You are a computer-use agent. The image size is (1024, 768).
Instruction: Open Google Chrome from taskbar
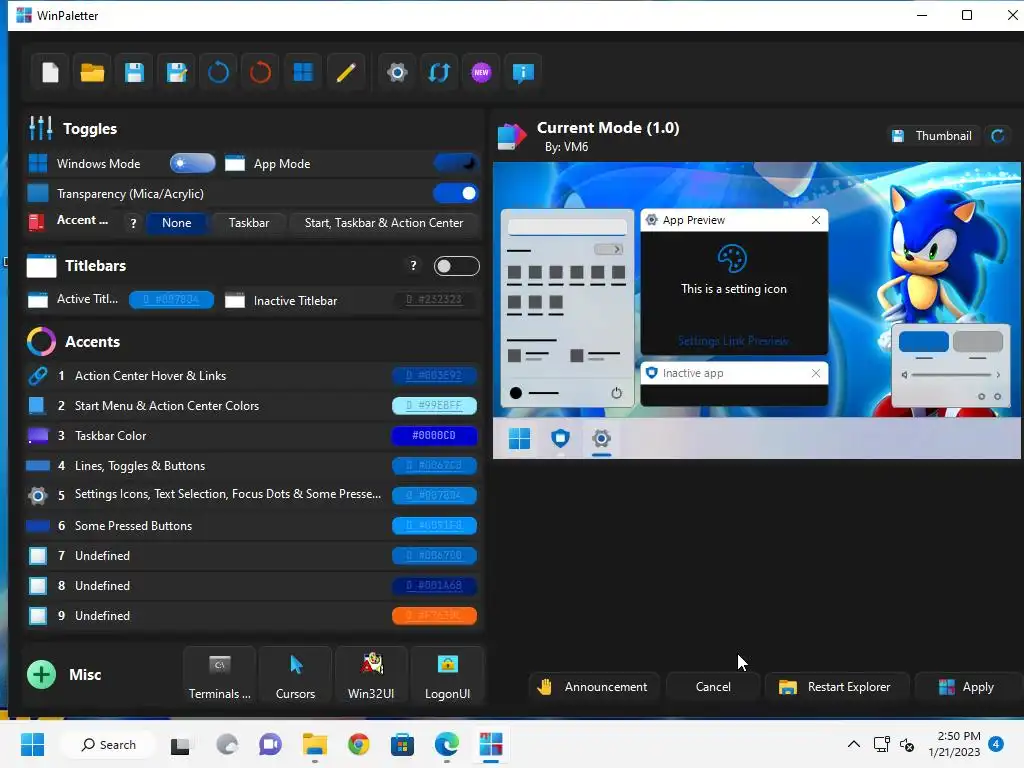[358, 744]
